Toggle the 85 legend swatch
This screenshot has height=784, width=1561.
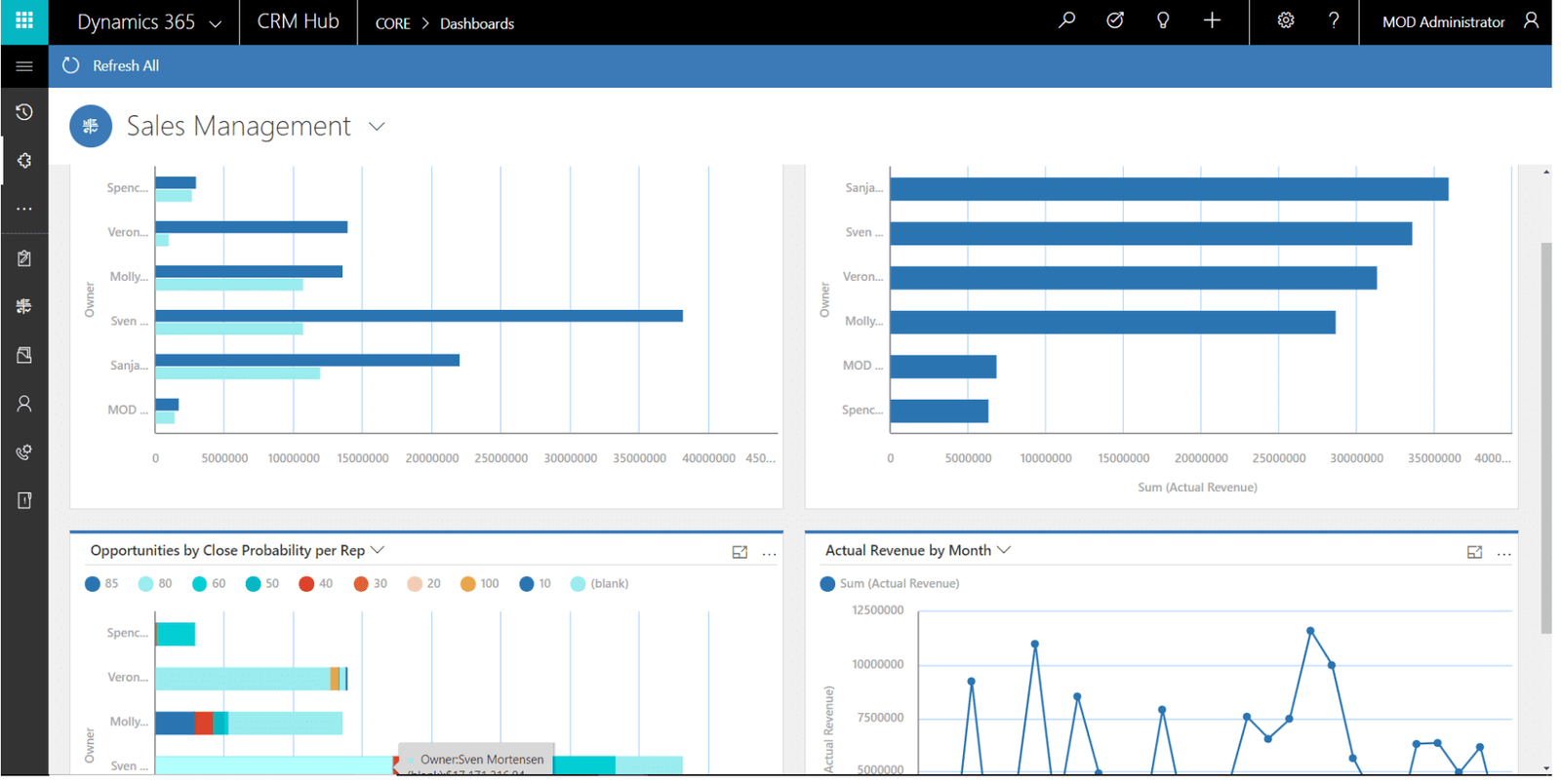(93, 584)
